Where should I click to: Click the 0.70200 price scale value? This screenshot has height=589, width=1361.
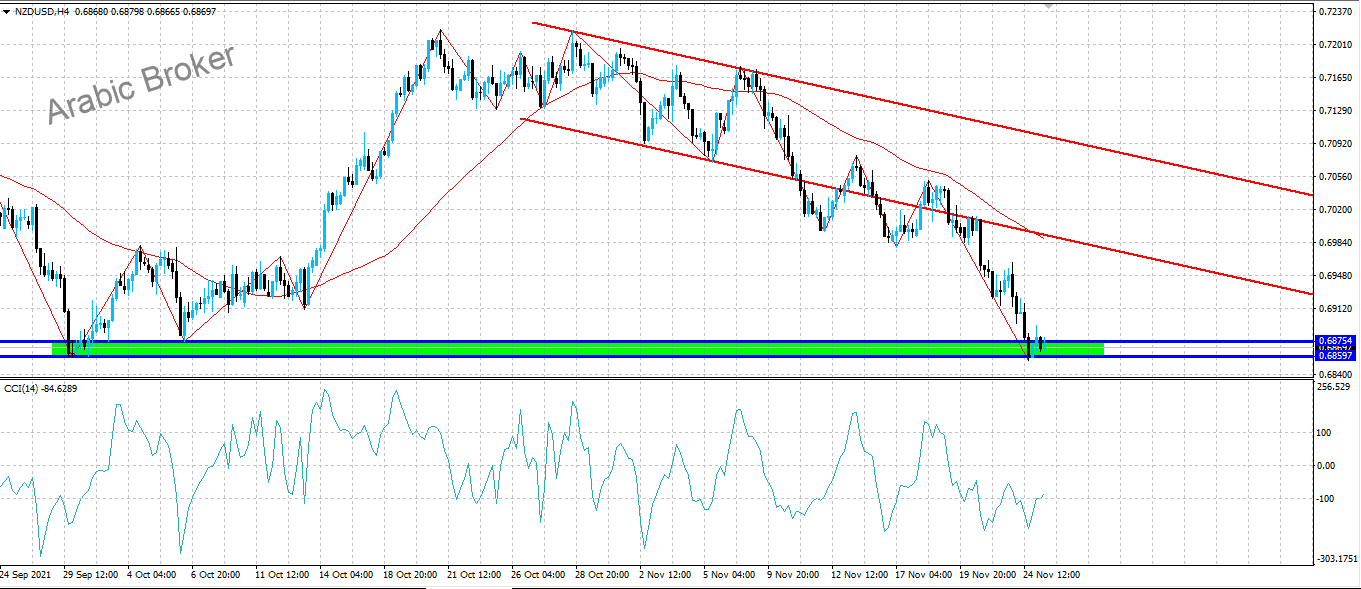click(1336, 210)
